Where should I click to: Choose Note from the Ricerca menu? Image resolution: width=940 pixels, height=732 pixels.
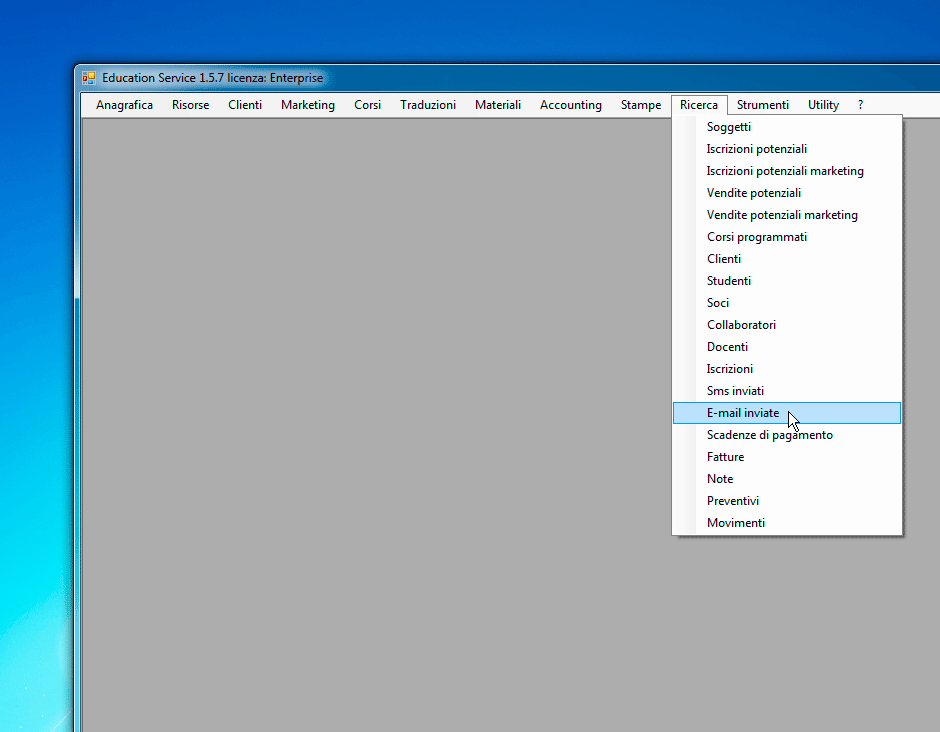tap(787, 479)
